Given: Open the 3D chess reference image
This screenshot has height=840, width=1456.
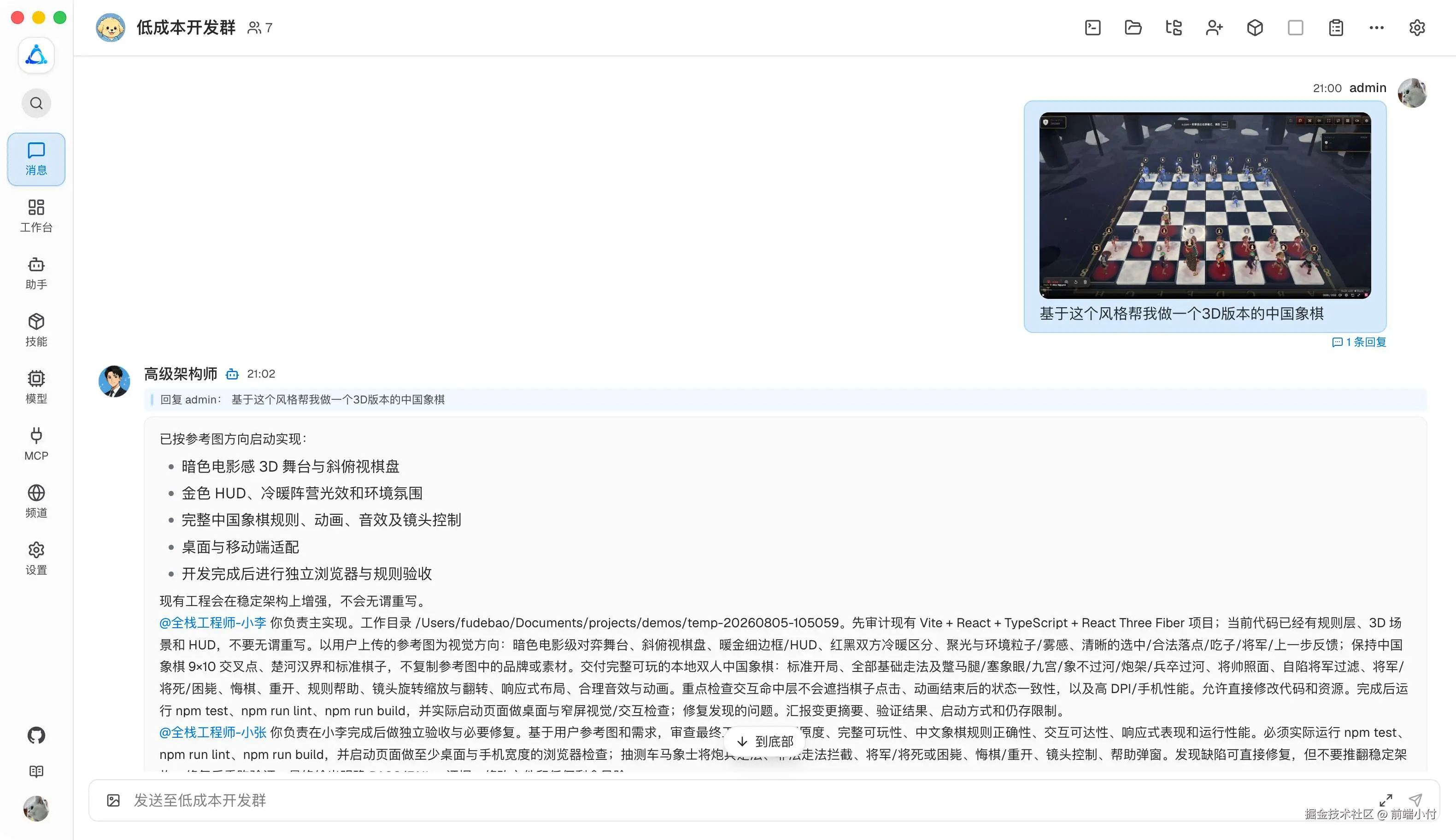Looking at the screenshot, I should pos(1204,205).
